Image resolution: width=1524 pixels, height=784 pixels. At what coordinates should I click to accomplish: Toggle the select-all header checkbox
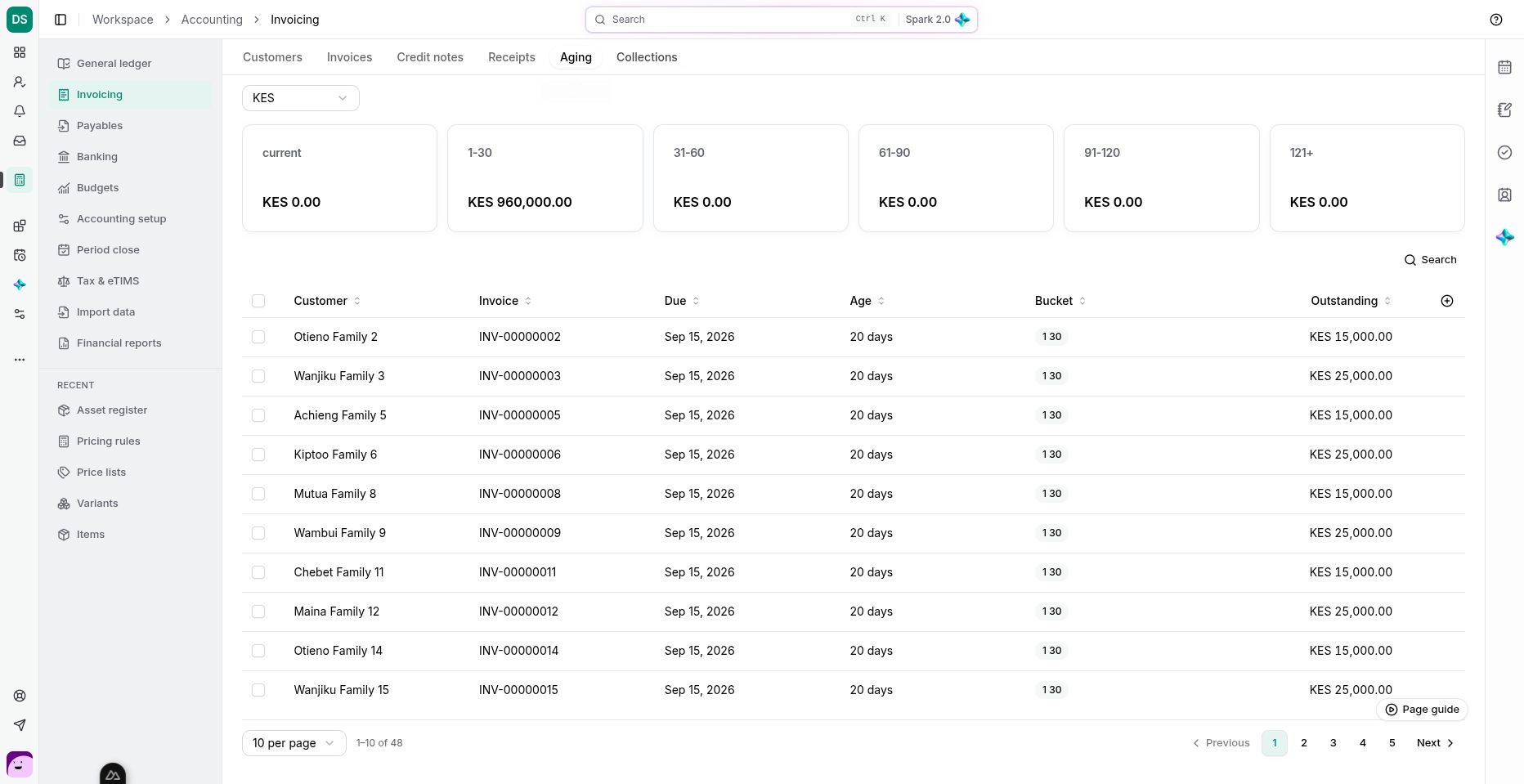(258, 301)
